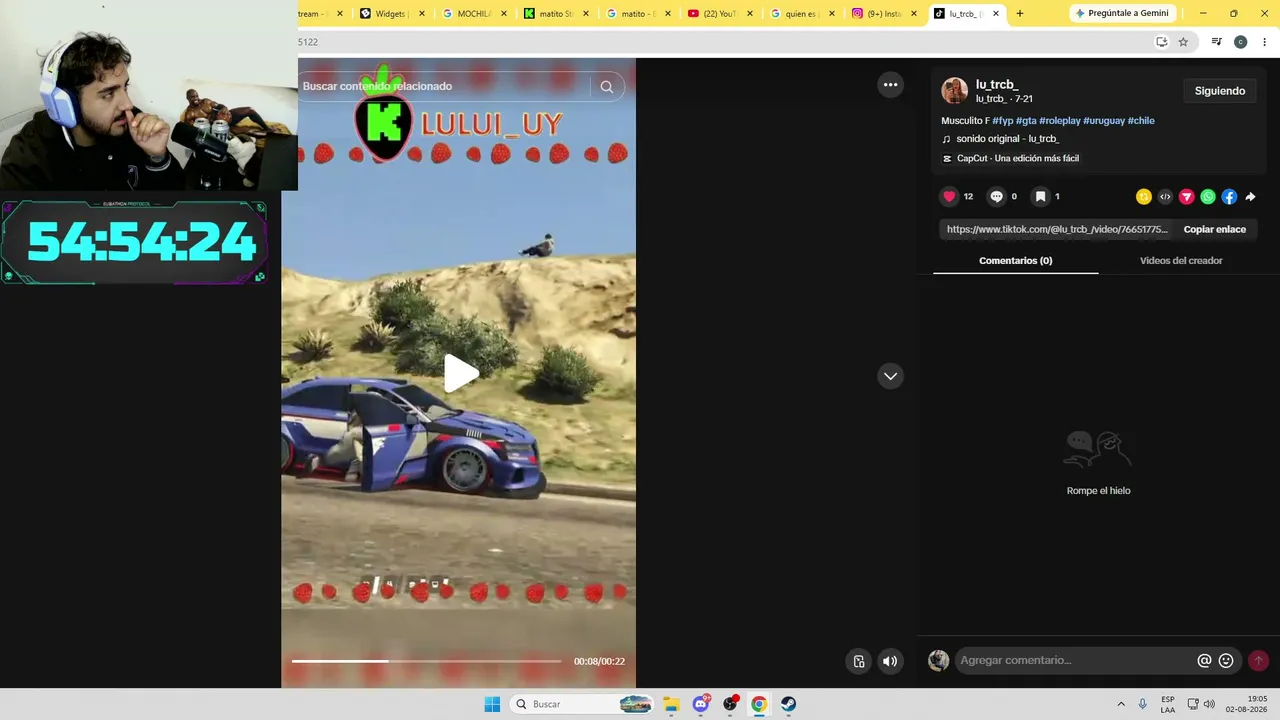The width and height of the screenshot is (1280, 720).
Task: Get embed code with the embed icon
Action: [1165, 197]
